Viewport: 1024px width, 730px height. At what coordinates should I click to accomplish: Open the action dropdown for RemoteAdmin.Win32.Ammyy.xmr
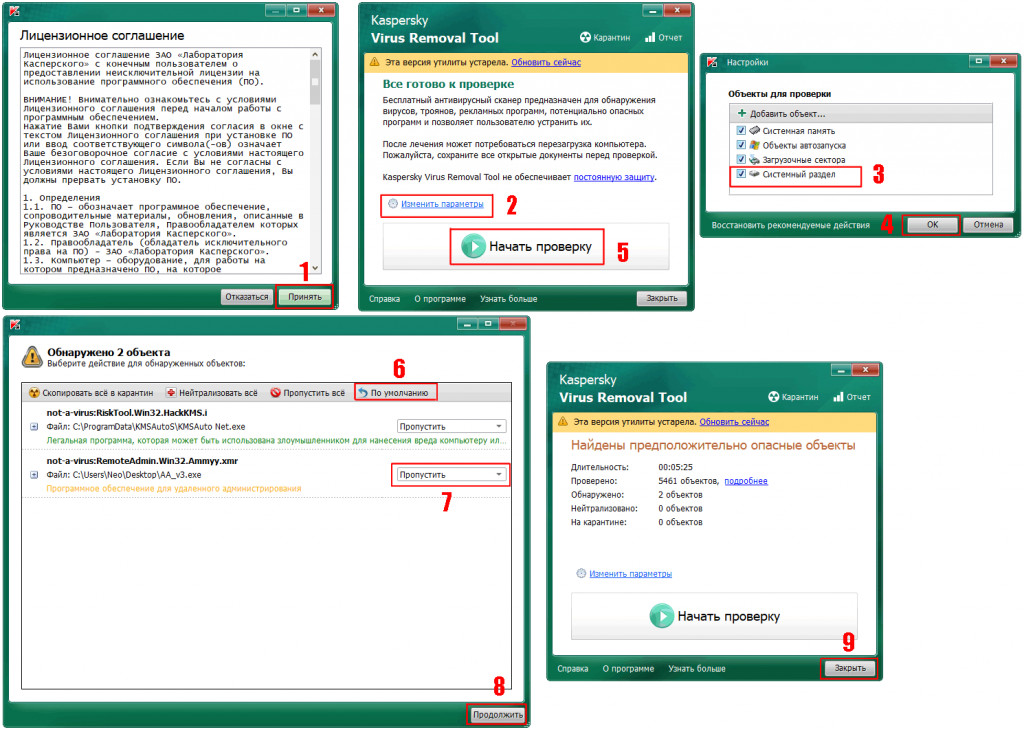(x=450, y=475)
